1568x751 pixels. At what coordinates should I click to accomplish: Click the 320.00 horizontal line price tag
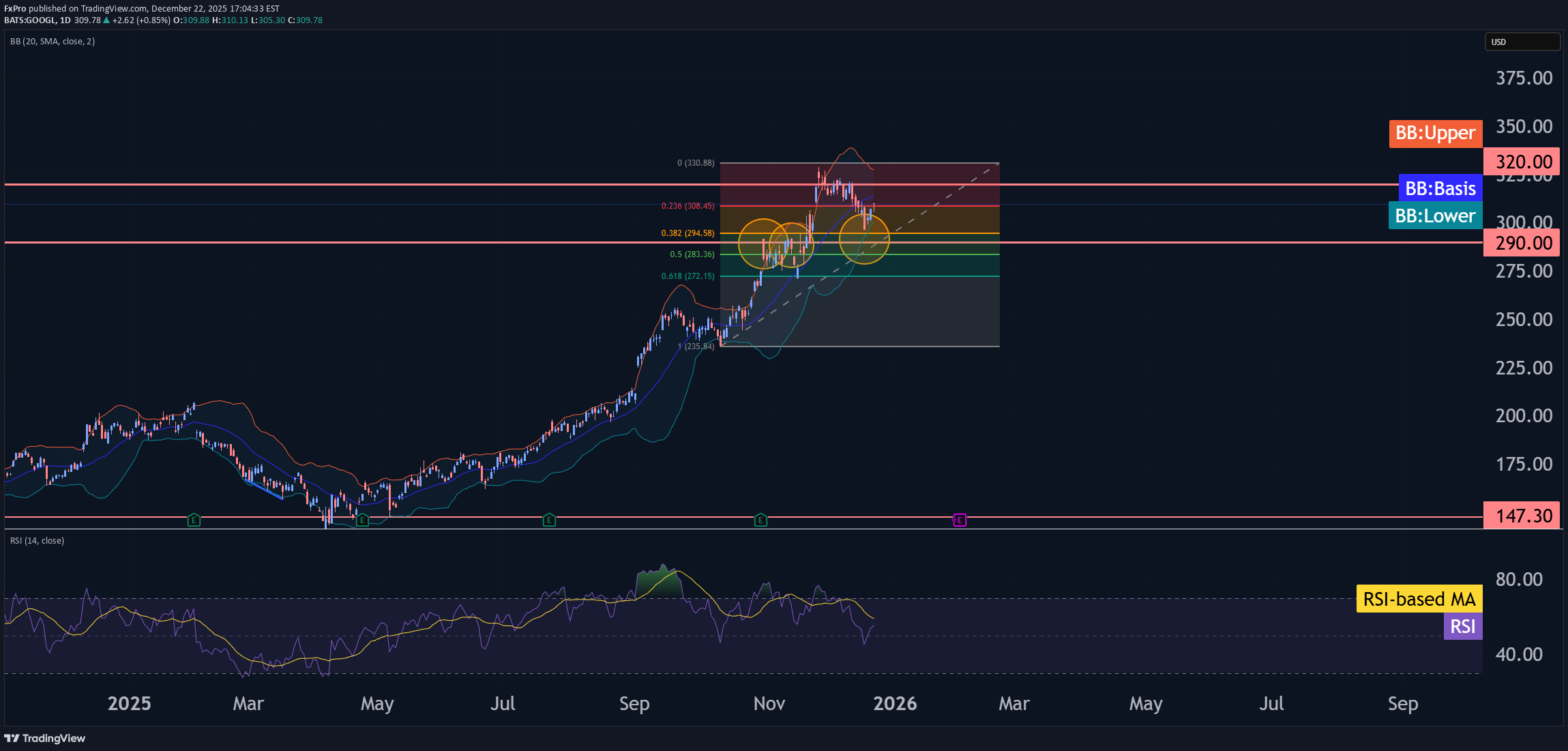tap(1523, 162)
